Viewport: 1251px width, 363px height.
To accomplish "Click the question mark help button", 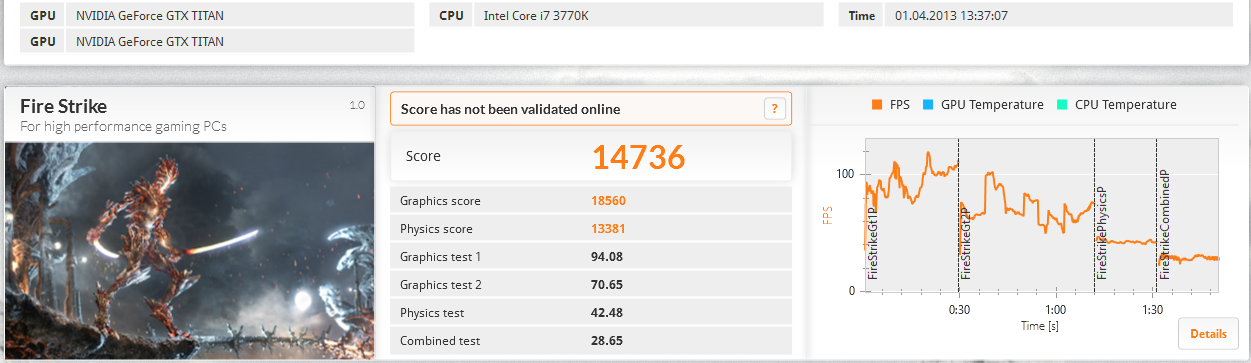I will point(774,109).
